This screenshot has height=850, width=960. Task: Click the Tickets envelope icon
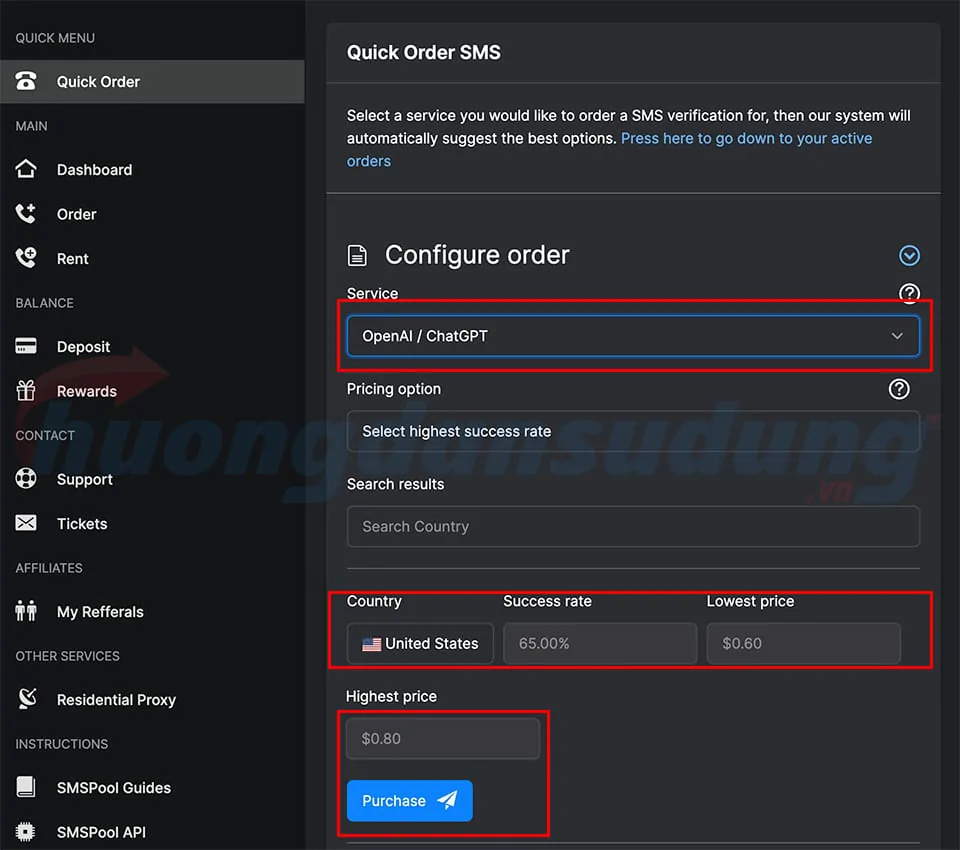(26, 523)
